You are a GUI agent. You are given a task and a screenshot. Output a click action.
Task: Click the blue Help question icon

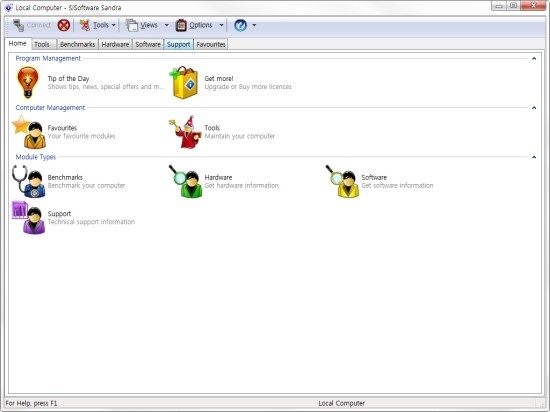[x=241, y=25]
